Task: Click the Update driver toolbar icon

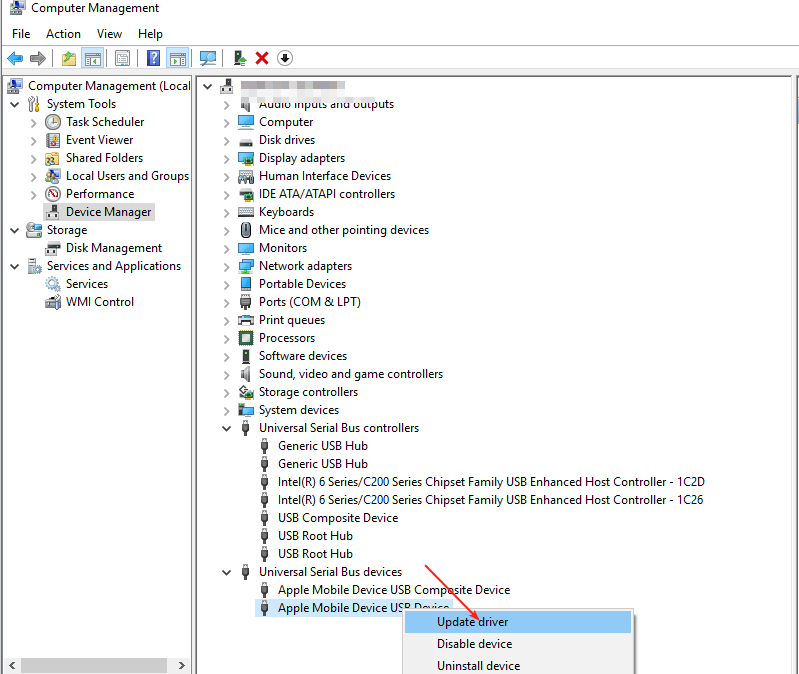Action: pos(239,59)
